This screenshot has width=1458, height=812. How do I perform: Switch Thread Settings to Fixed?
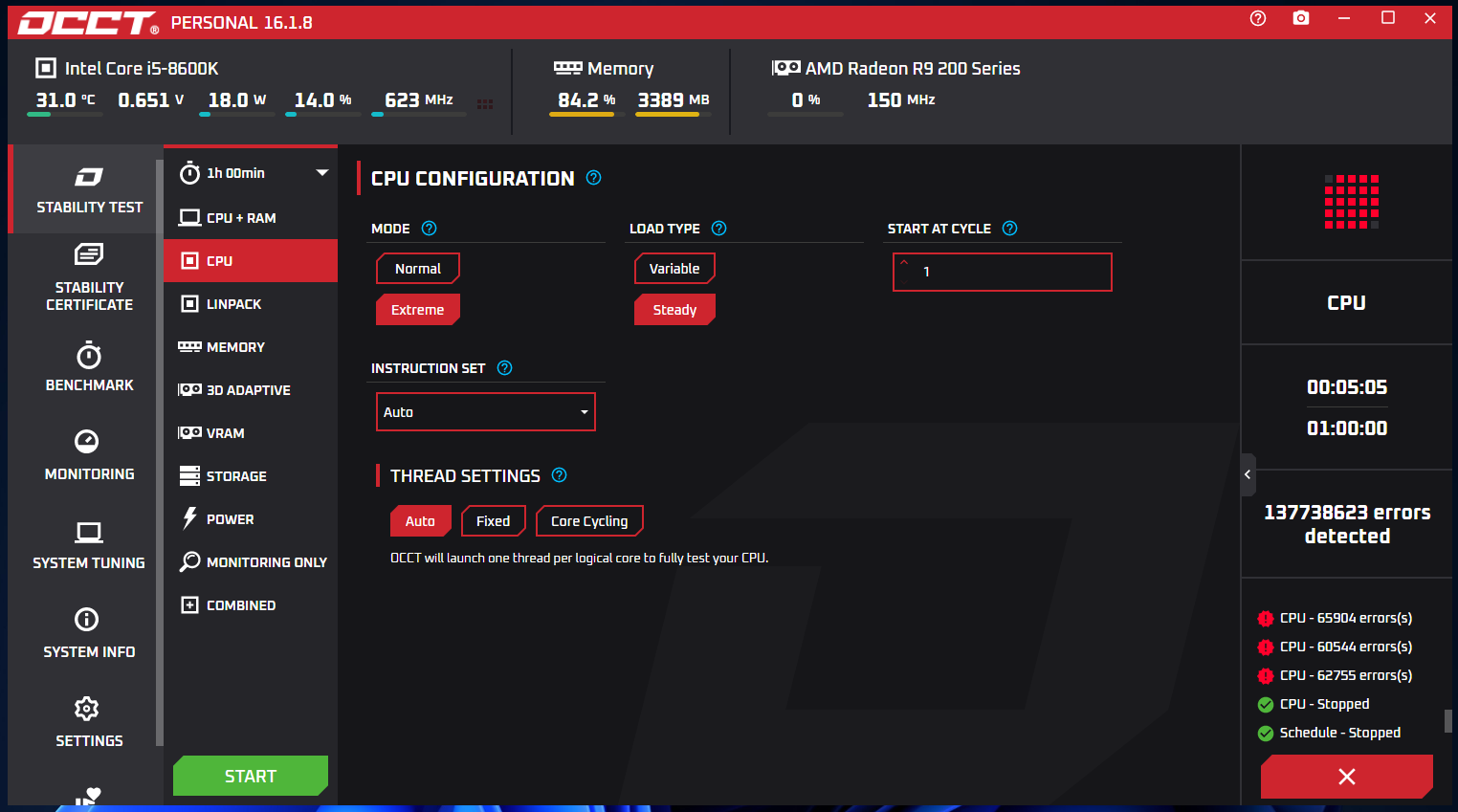click(493, 520)
